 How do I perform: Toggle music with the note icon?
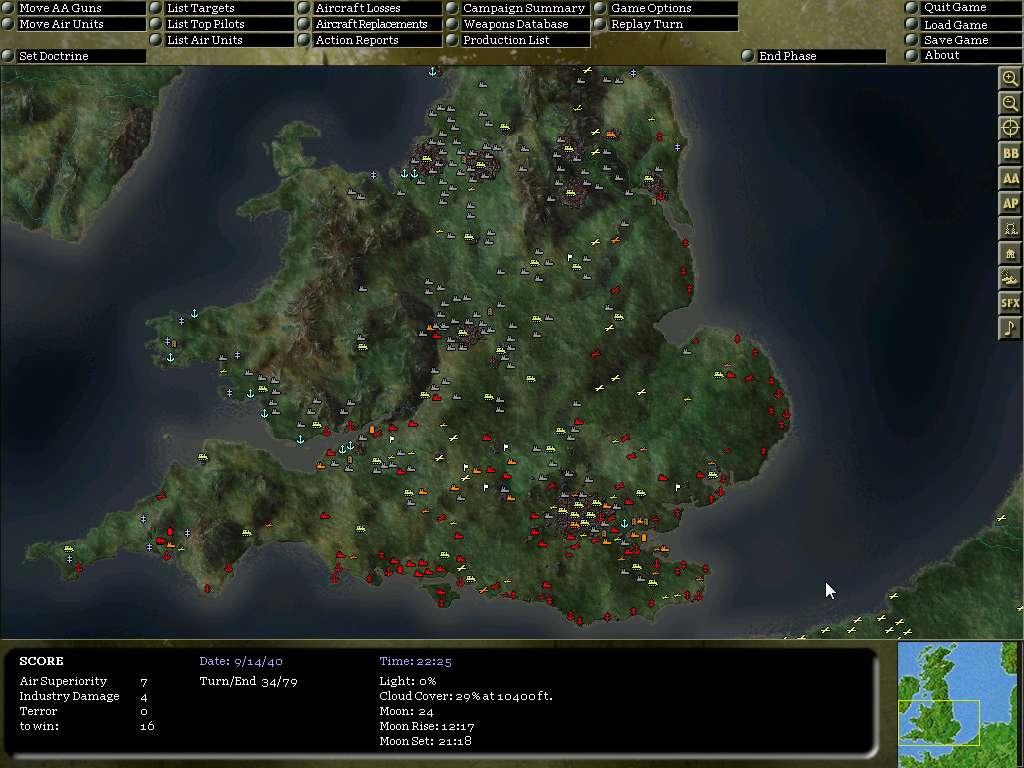tap(1010, 327)
